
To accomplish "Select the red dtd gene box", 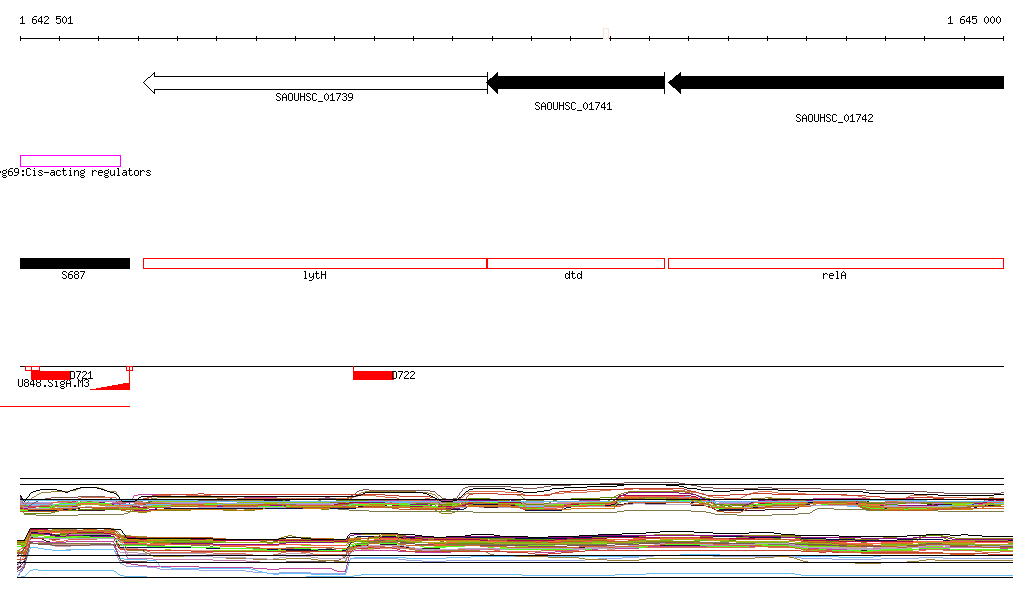I will pyautogui.click(x=576, y=263).
